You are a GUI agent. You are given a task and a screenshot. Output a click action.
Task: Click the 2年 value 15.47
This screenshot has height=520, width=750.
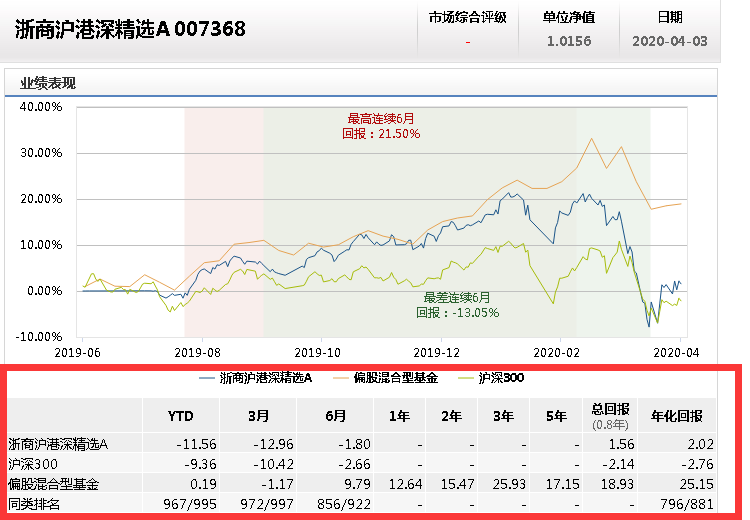[x=458, y=484]
